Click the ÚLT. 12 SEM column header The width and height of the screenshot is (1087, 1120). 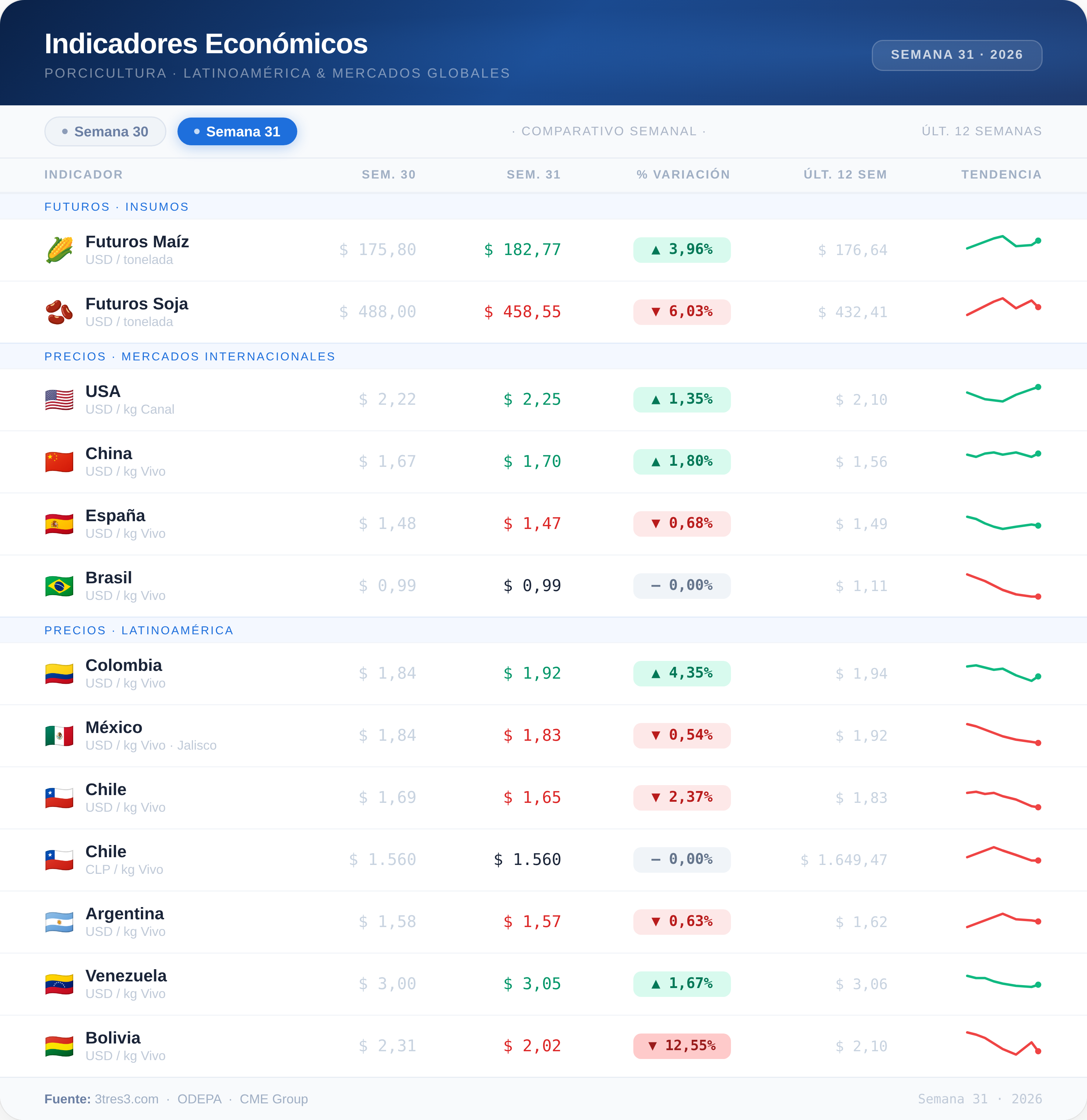845,175
